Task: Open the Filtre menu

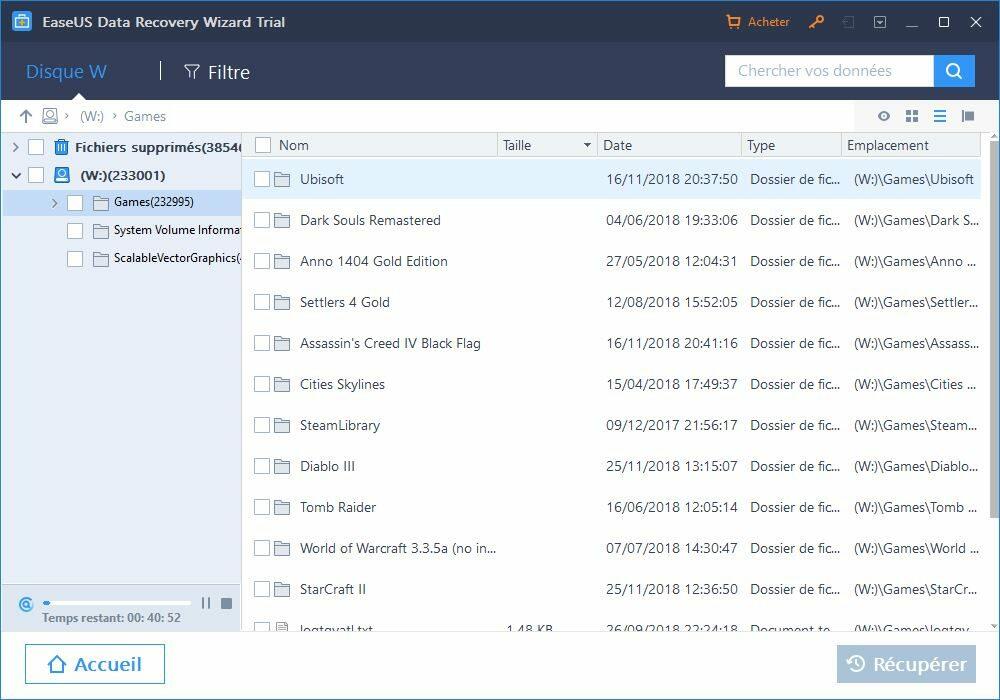Action: [217, 72]
